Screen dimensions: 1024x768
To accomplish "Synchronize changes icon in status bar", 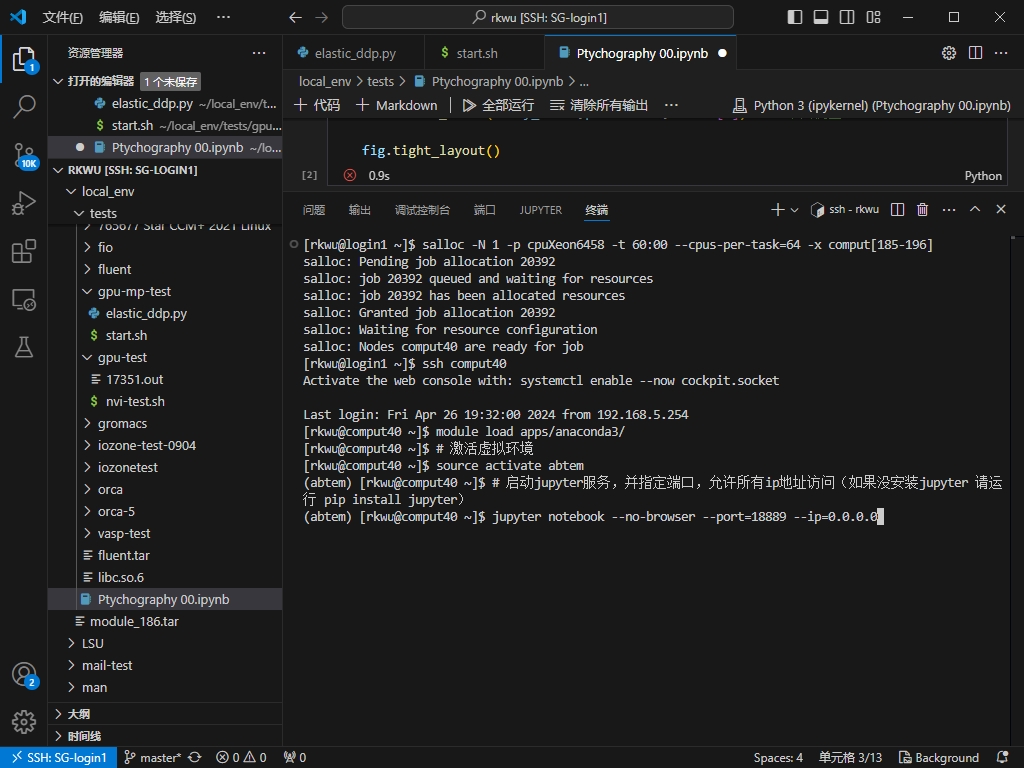I will (x=195, y=758).
